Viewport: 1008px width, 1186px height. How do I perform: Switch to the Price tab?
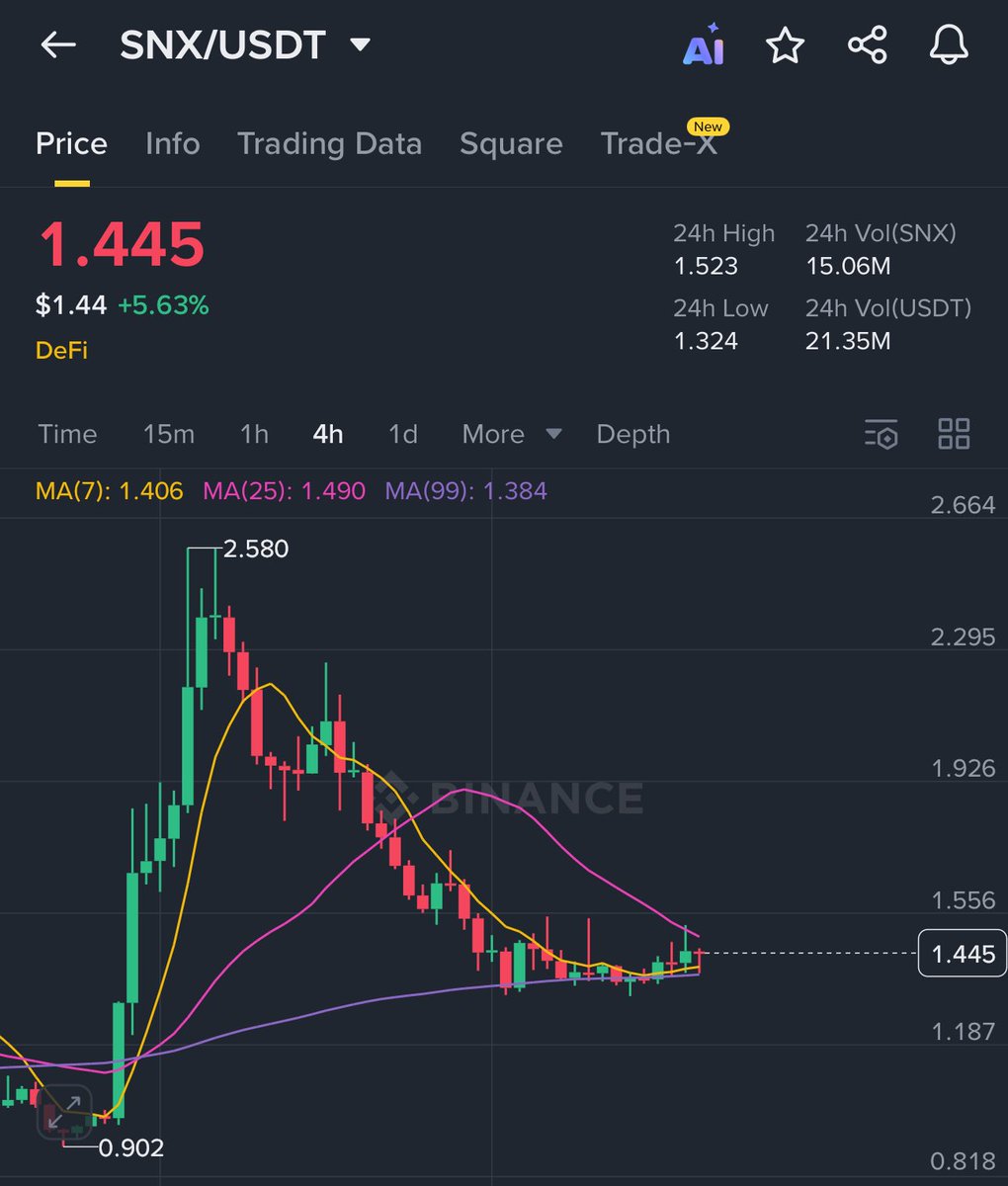pyautogui.click(x=71, y=144)
